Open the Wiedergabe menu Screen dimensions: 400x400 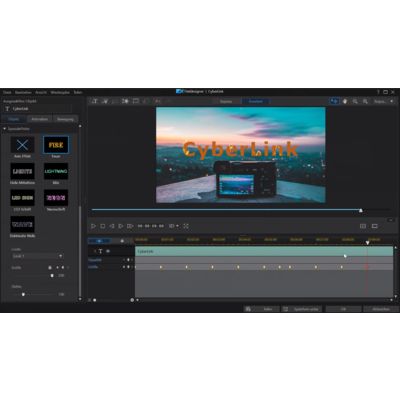coord(60,92)
